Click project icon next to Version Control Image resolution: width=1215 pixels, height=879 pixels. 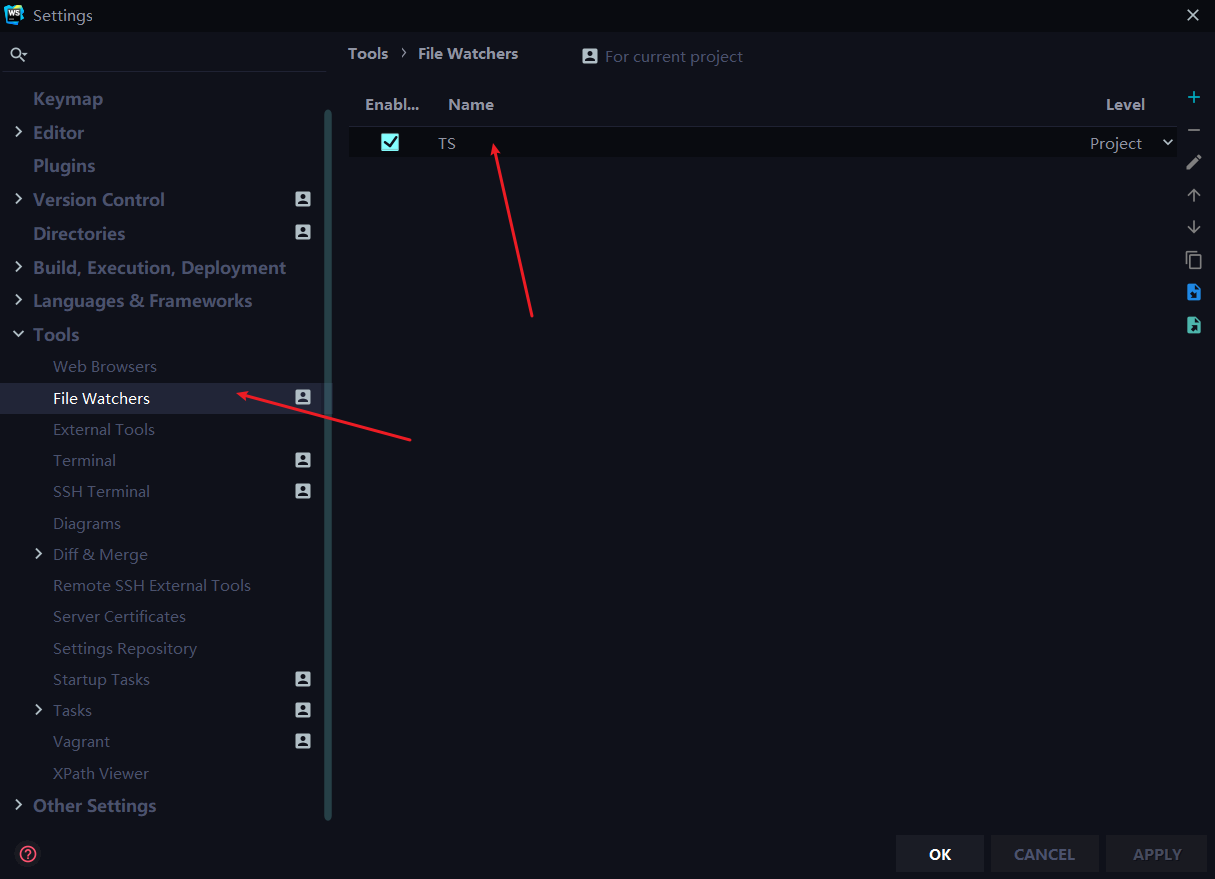[x=303, y=199]
